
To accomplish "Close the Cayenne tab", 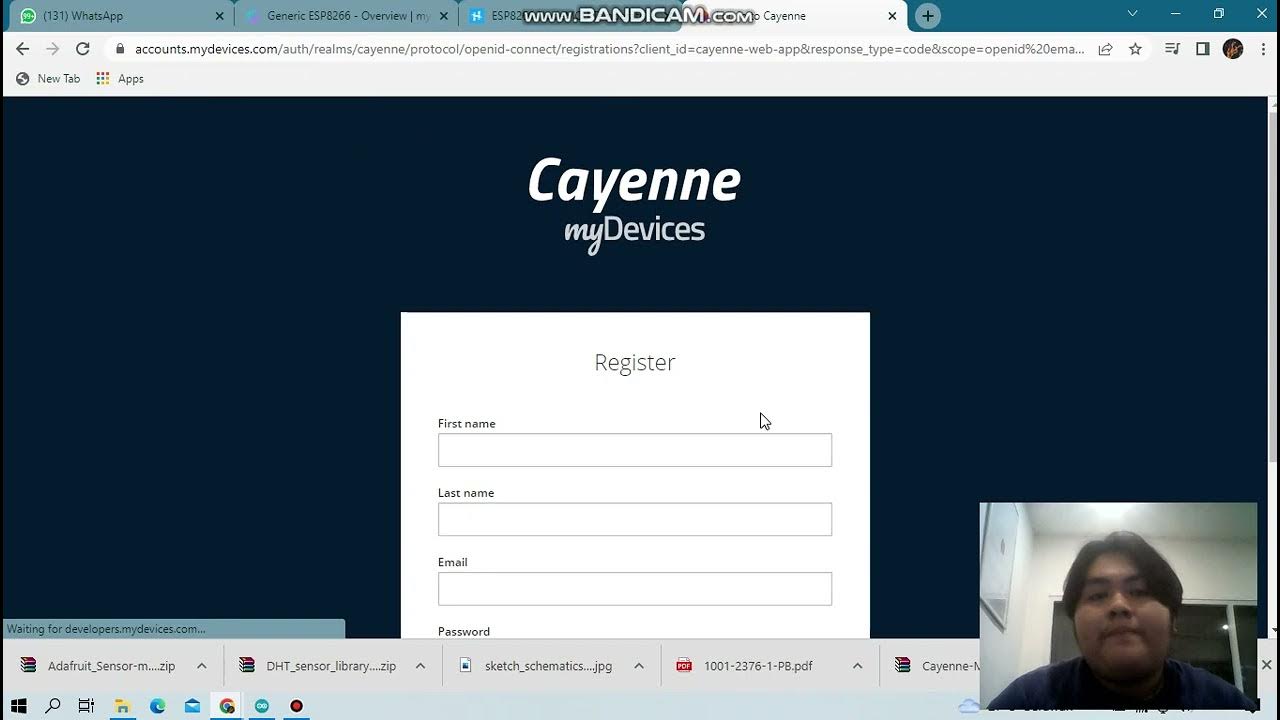I will (x=892, y=16).
